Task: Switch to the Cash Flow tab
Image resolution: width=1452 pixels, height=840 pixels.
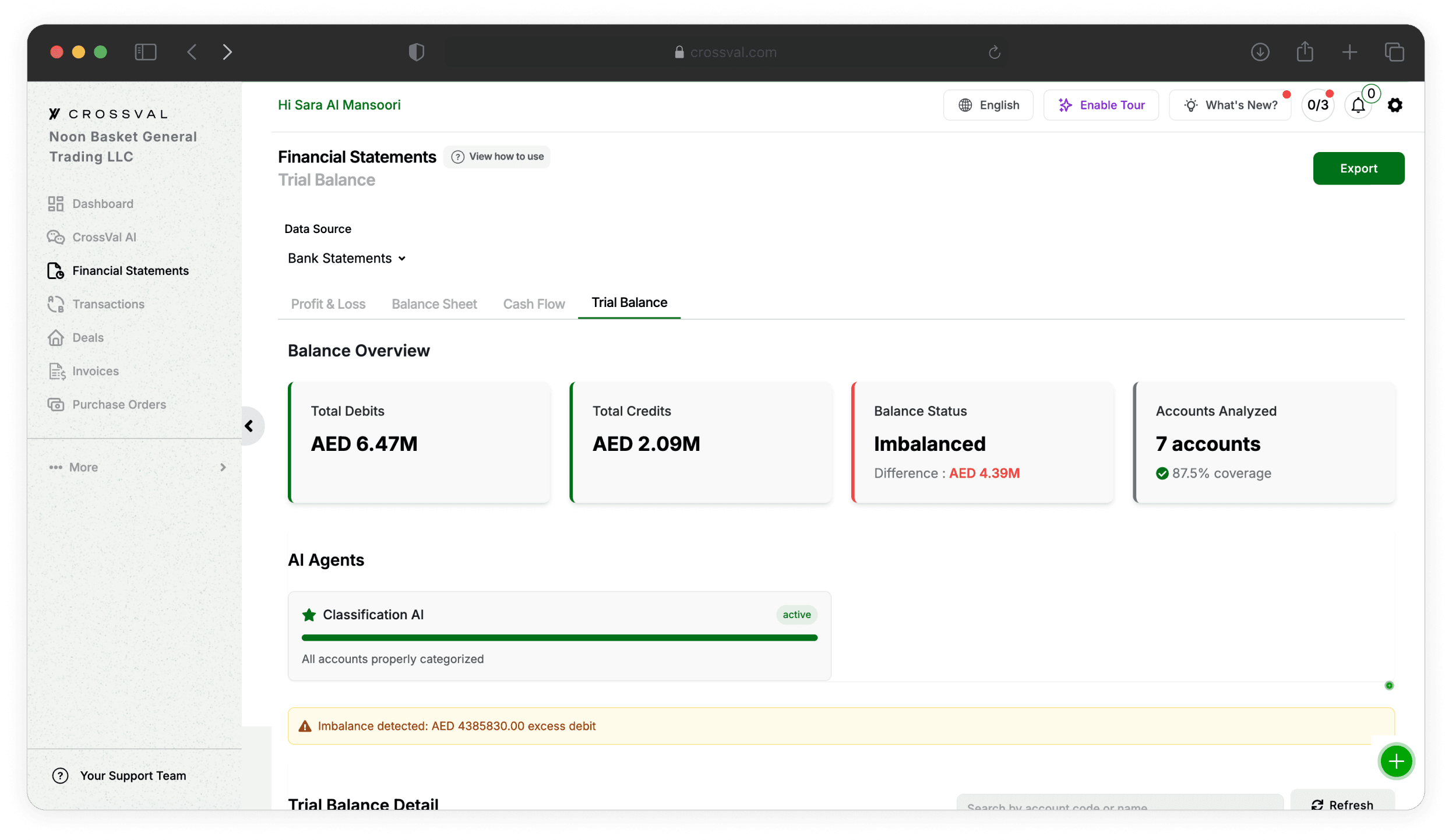Action: (534, 304)
